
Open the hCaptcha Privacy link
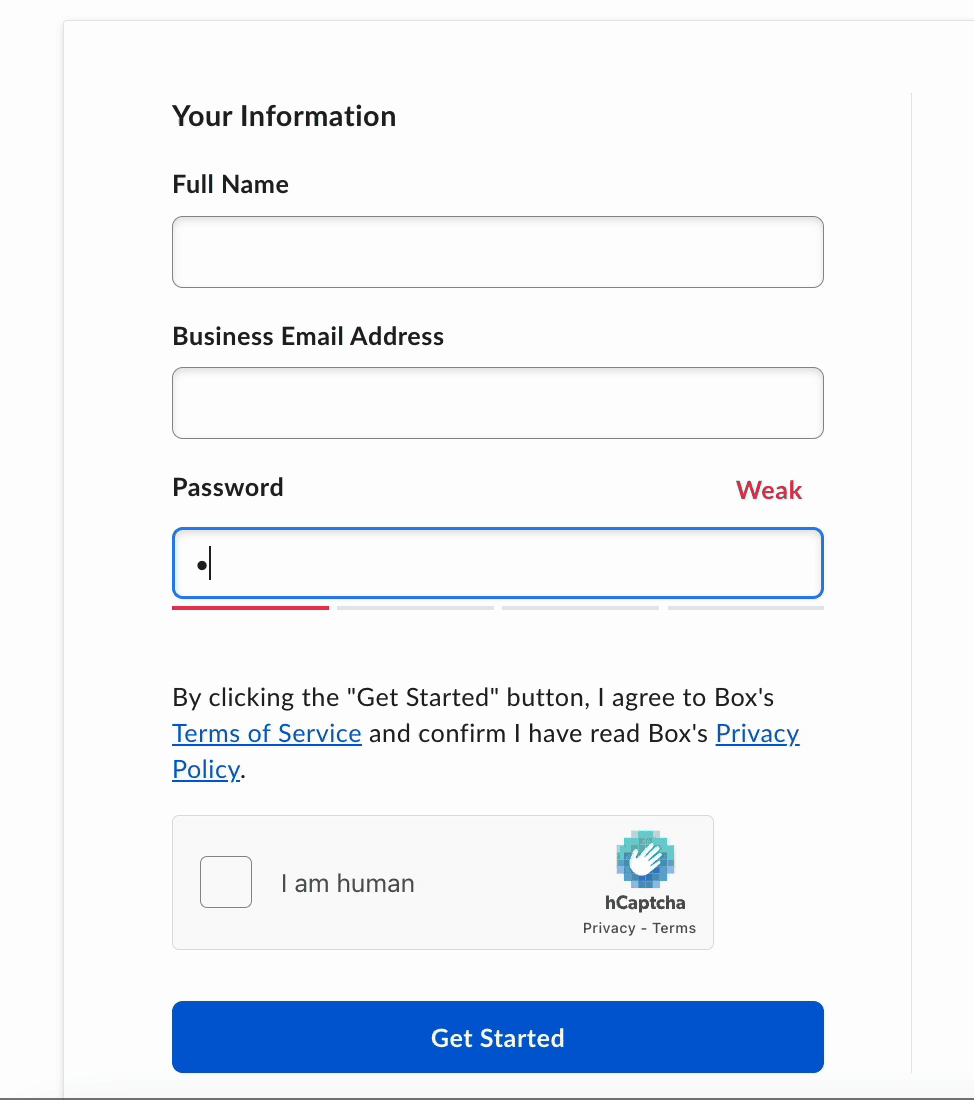coord(608,928)
